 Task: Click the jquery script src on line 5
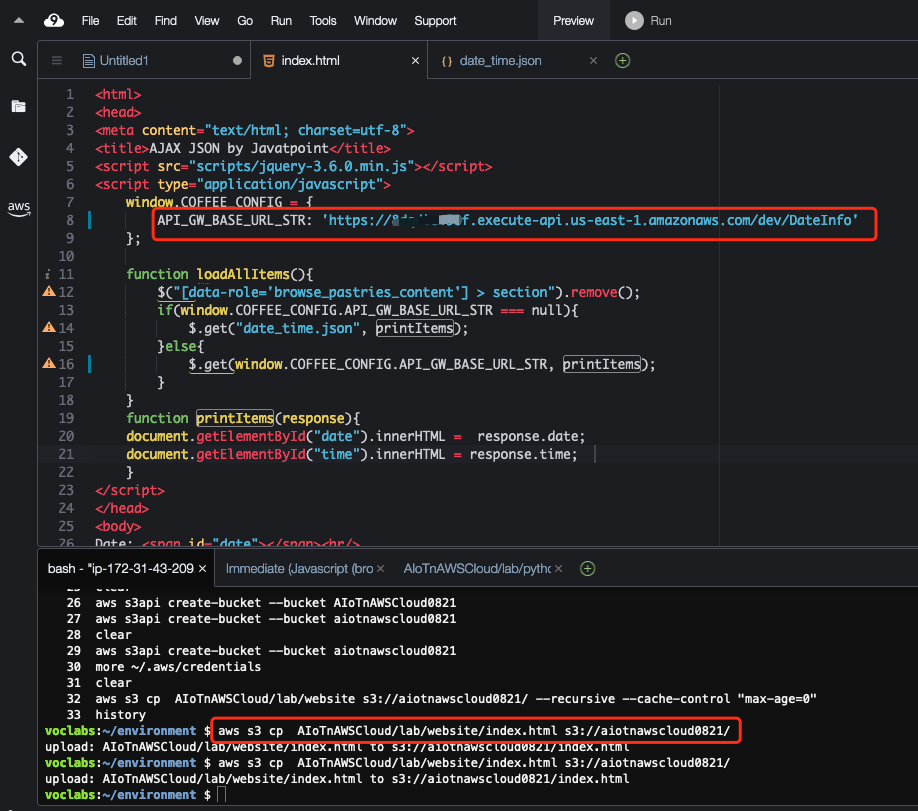coord(302,166)
